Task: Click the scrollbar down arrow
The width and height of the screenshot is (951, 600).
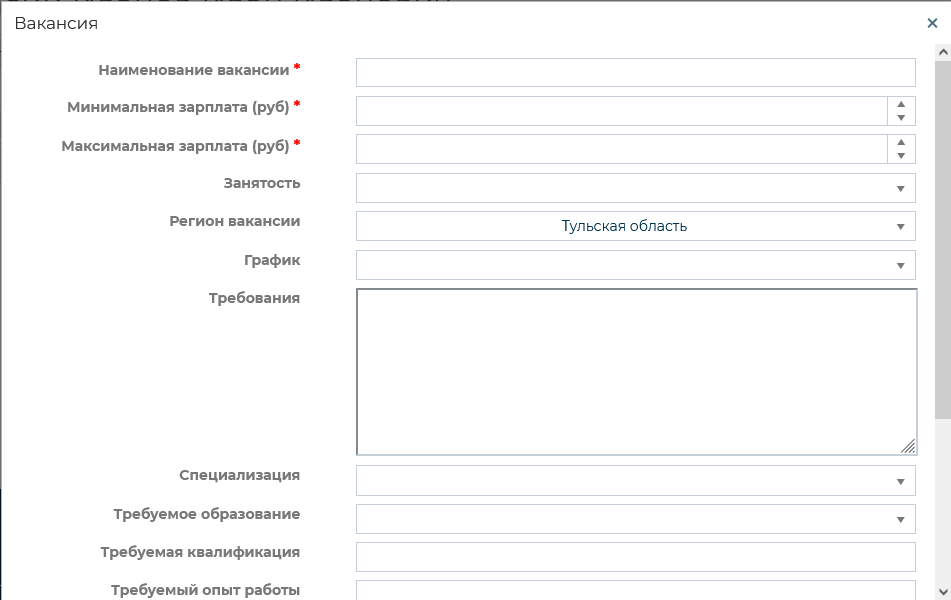Action: point(942,590)
